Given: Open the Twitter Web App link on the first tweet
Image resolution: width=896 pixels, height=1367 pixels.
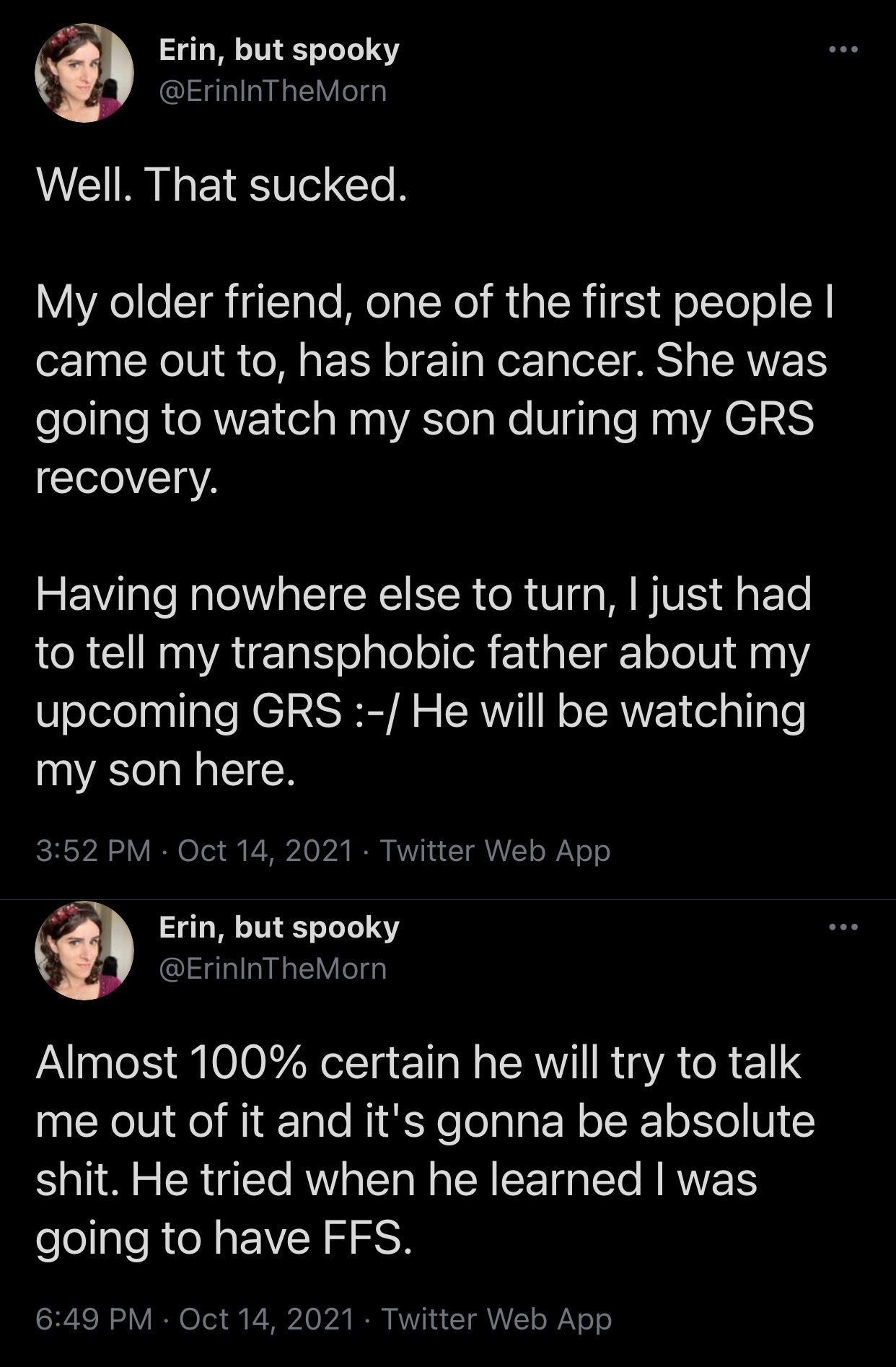Looking at the screenshot, I should coord(495,850).
